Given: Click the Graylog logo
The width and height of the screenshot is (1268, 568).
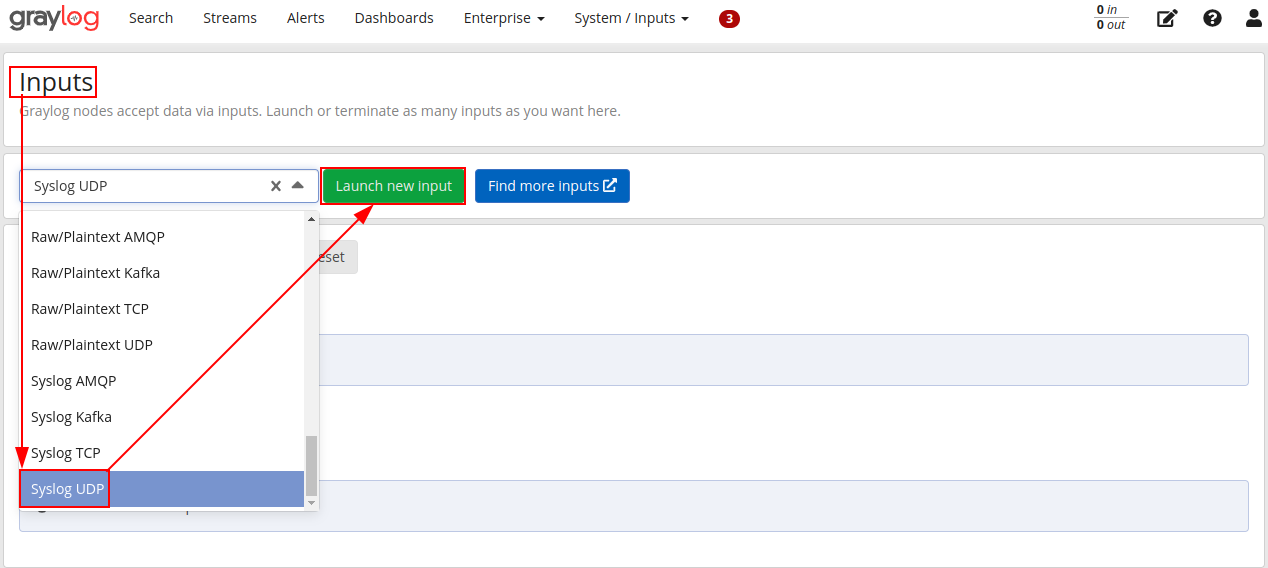Looking at the screenshot, I should pyautogui.click(x=54, y=18).
